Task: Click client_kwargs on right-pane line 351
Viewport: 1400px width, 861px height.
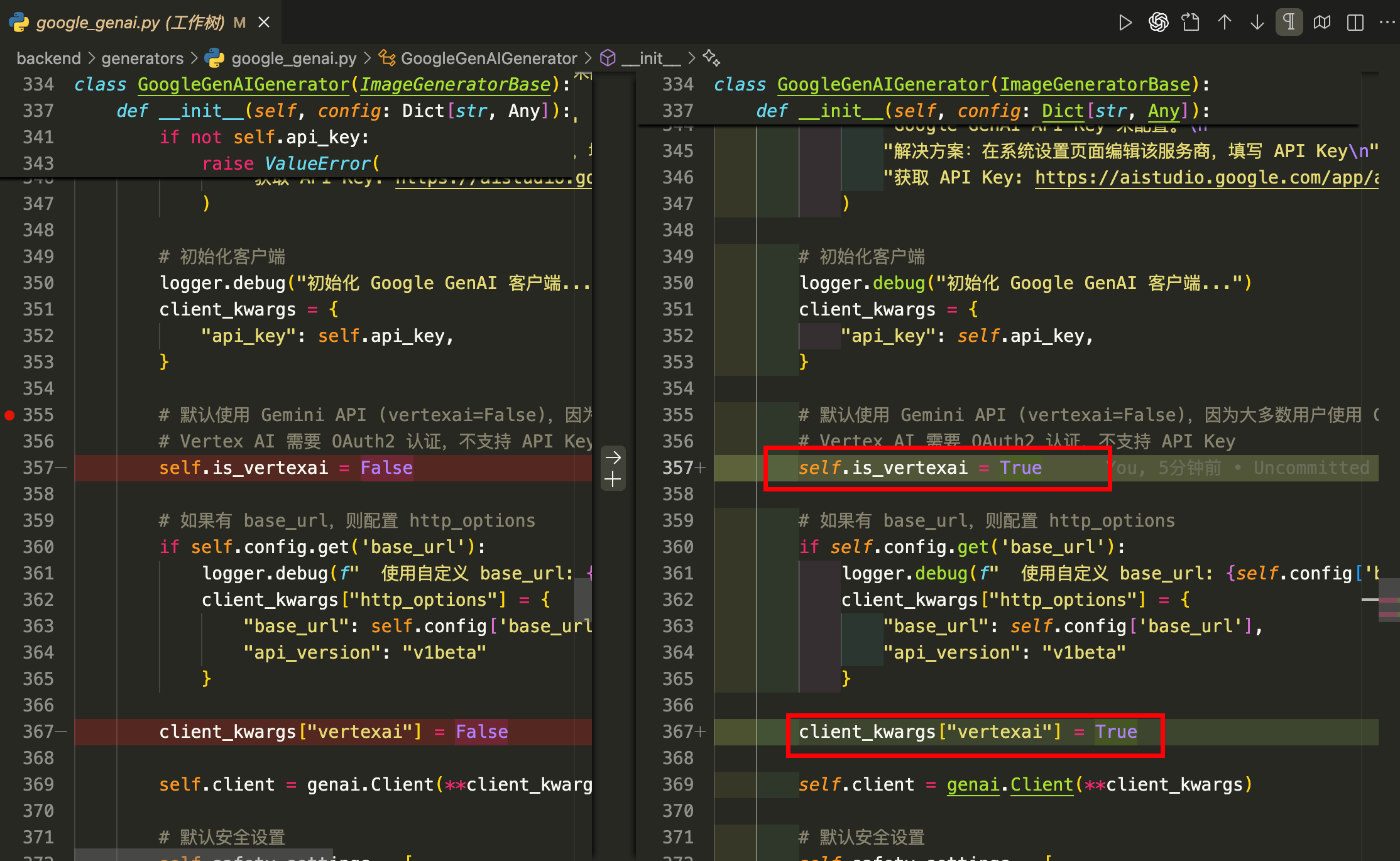Action: 867,309
